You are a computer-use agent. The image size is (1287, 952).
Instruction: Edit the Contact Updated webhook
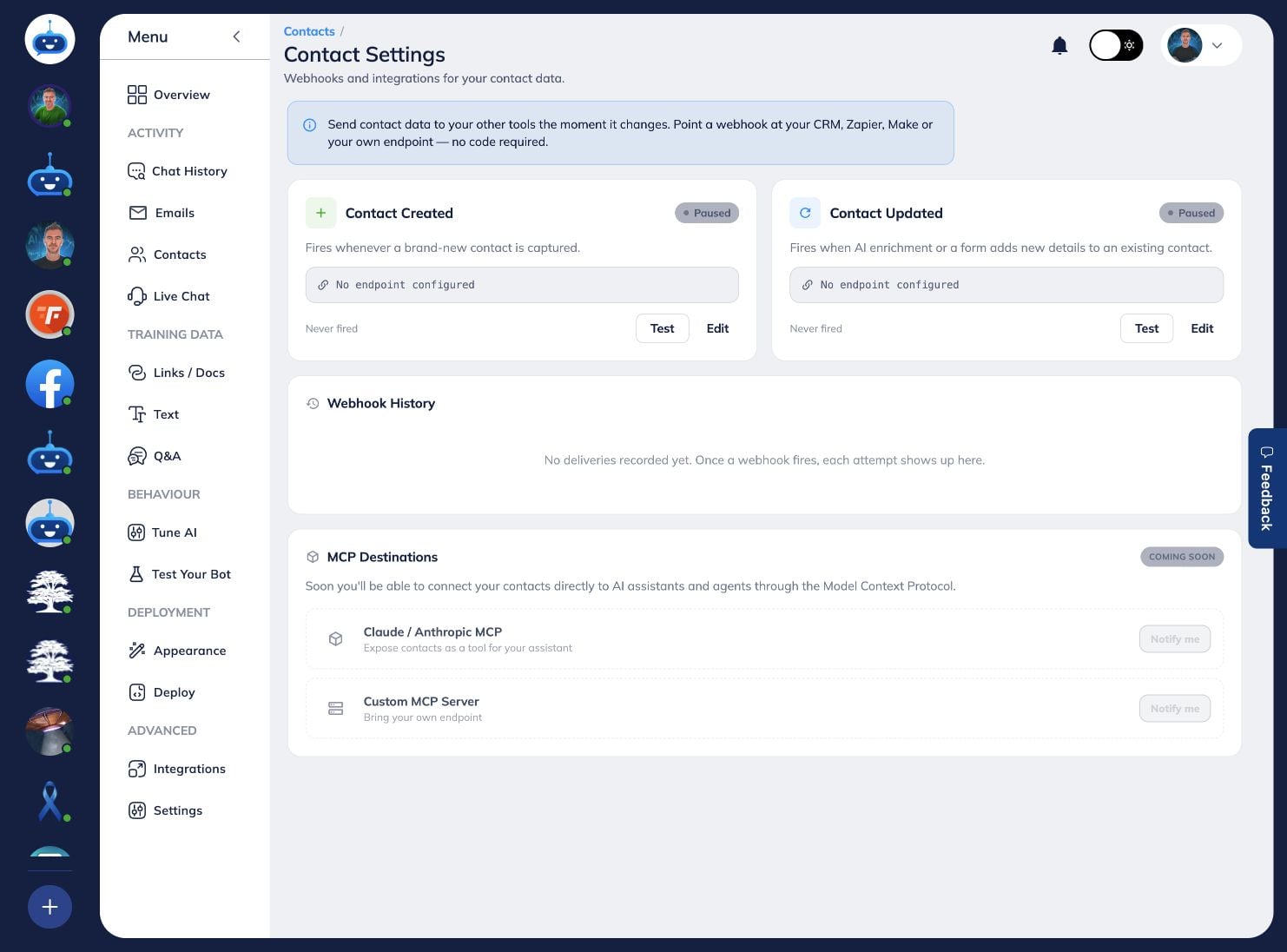pyautogui.click(x=1202, y=328)
